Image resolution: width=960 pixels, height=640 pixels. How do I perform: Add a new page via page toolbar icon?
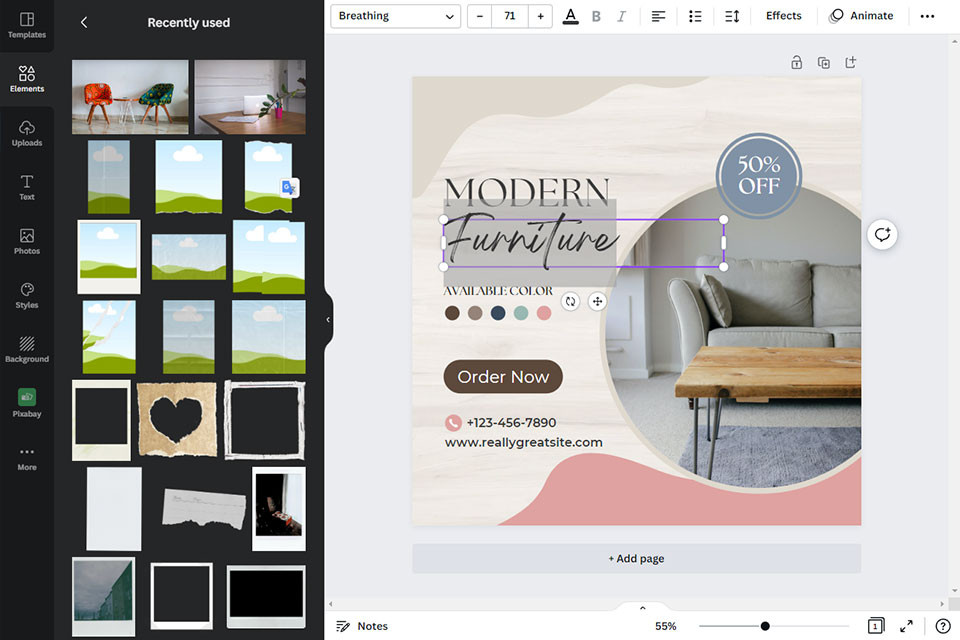pyautogui.click(x=850, y=62)
